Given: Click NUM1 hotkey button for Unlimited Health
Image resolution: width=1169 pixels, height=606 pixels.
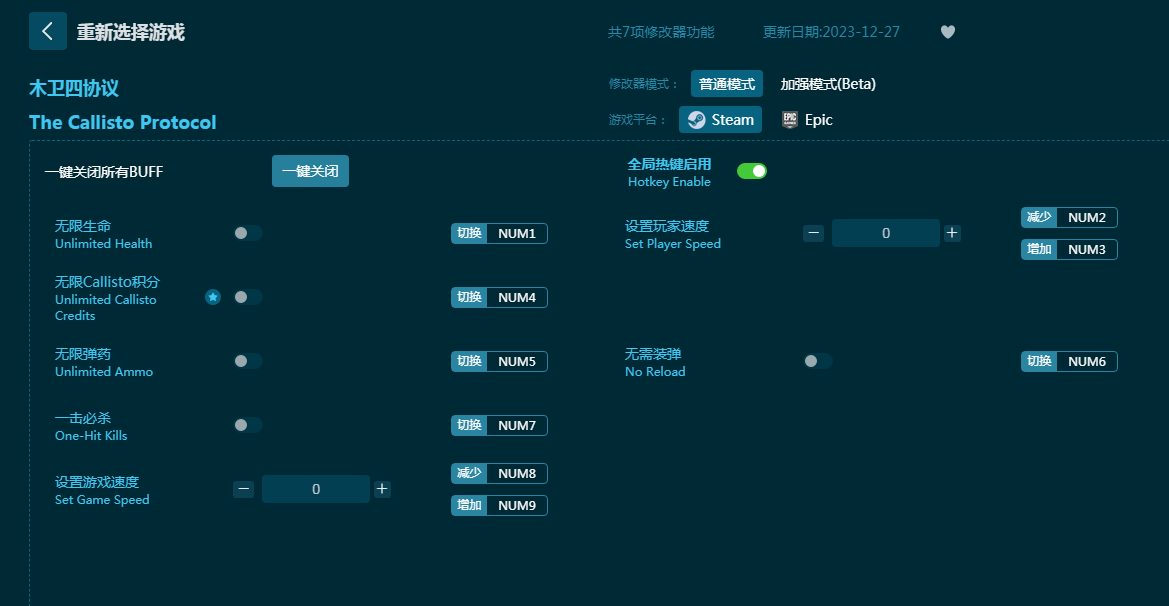Looking at the screenshot, I should coord(500,233).
